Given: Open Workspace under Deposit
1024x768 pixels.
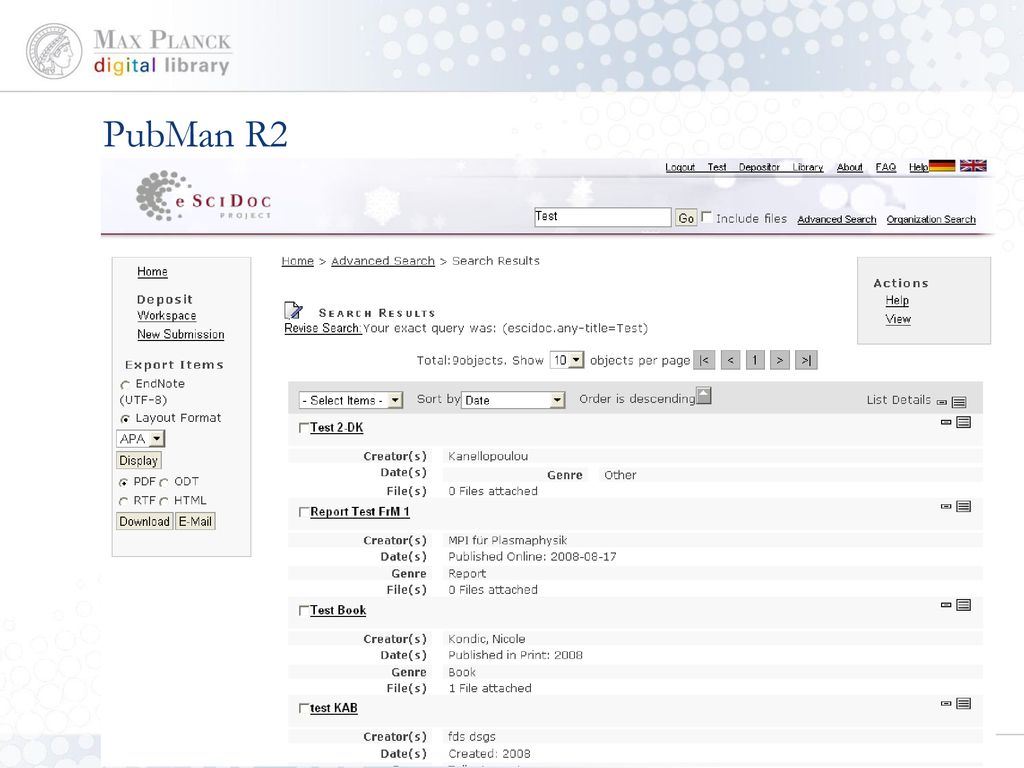Looking at the screenshot, I should tap(167, 315).
